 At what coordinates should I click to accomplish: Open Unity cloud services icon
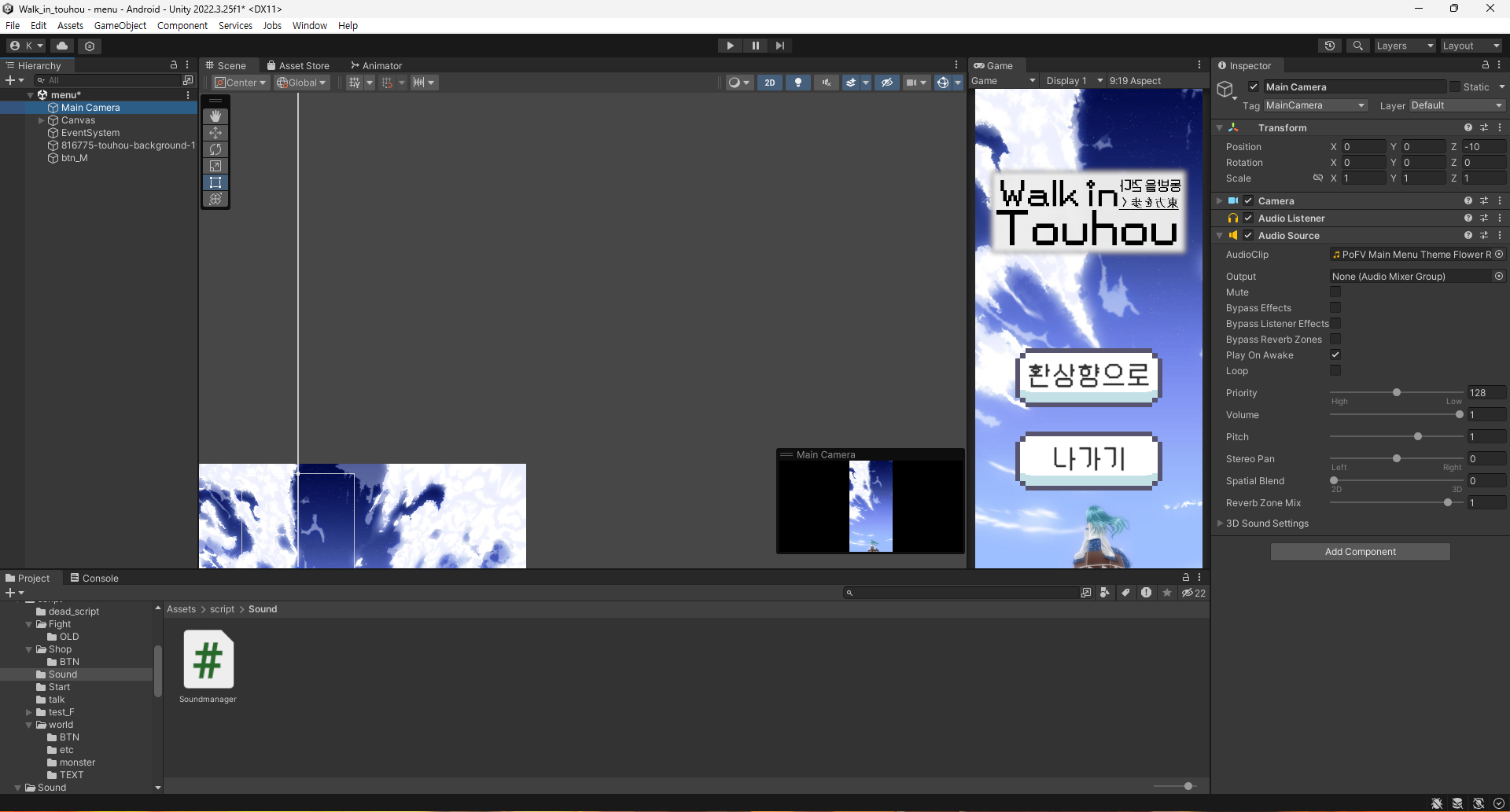point(62,46)
